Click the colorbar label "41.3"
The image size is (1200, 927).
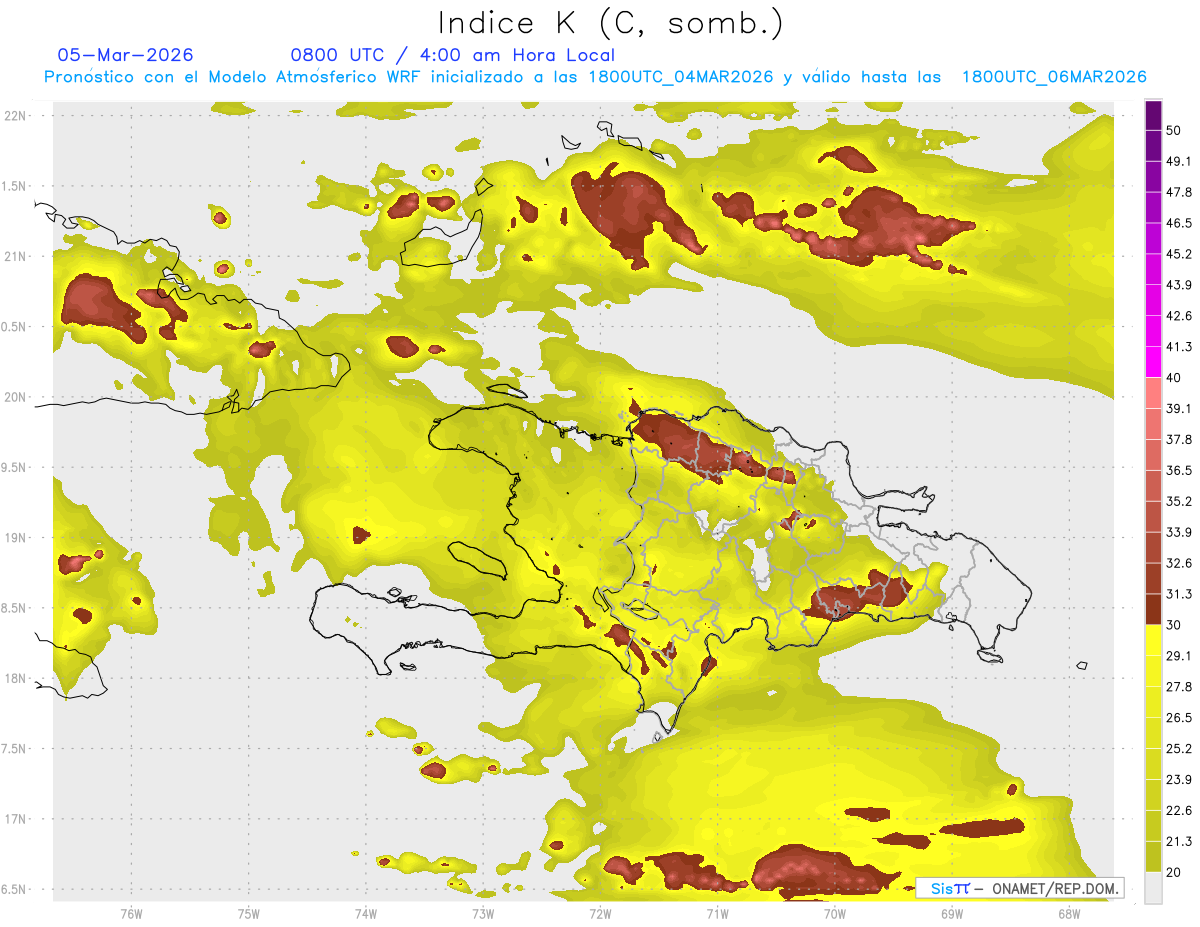(1179, 347)
